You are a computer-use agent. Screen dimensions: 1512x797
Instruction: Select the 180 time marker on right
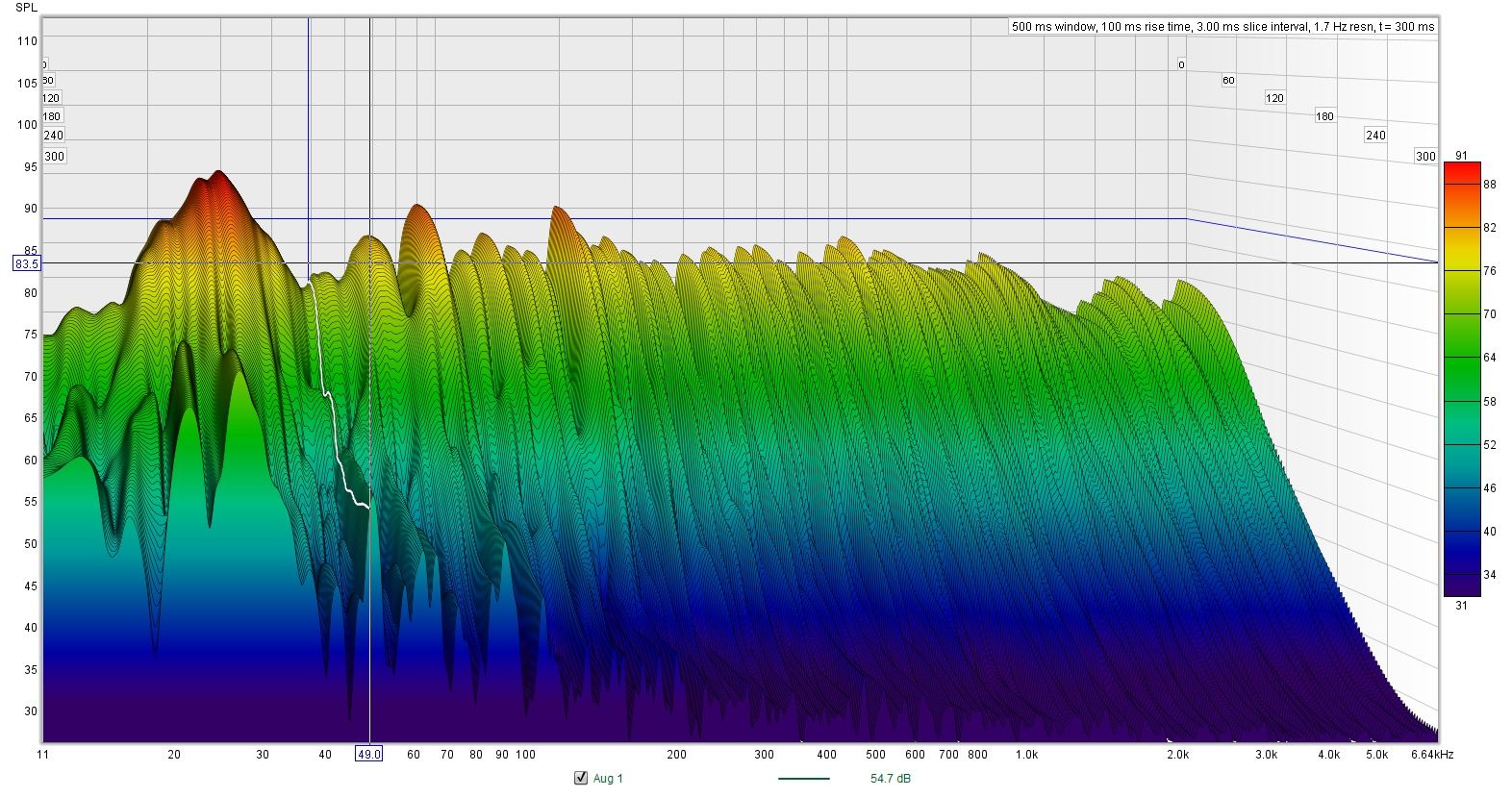tap(1324, 116)
